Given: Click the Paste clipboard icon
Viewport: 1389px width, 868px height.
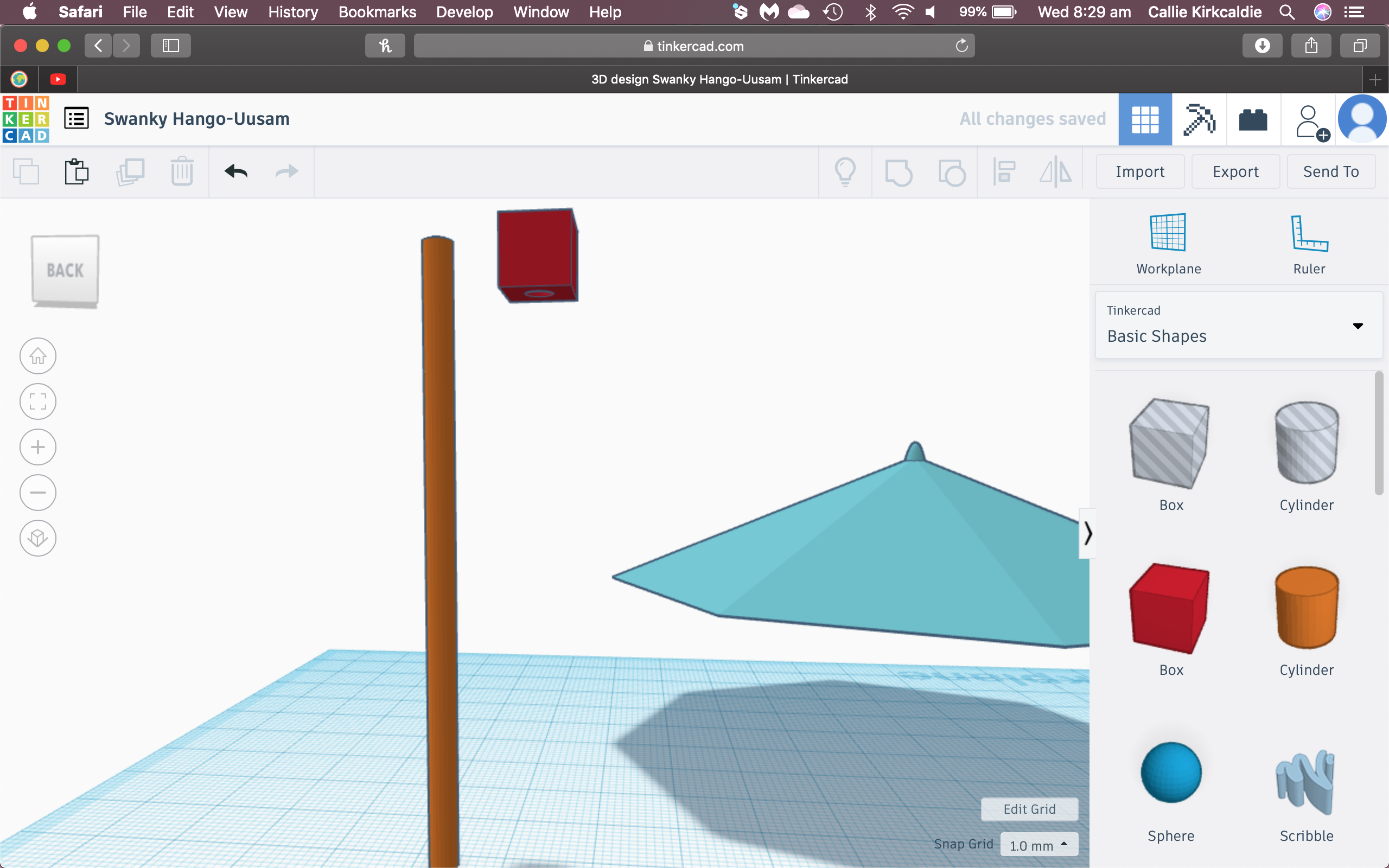Looking at the screenshot, I should [x=77, y=171].
